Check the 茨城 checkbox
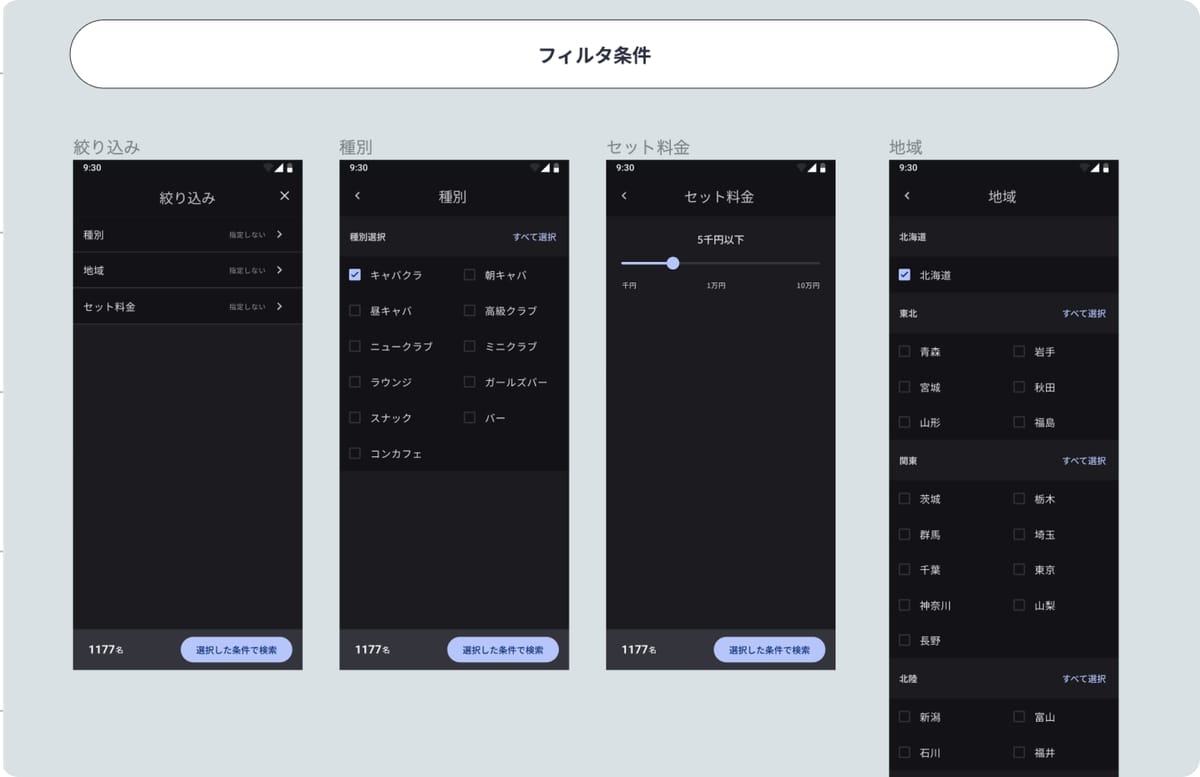Viewport: 1200px width, 777px height. click(x=905, y=499)
